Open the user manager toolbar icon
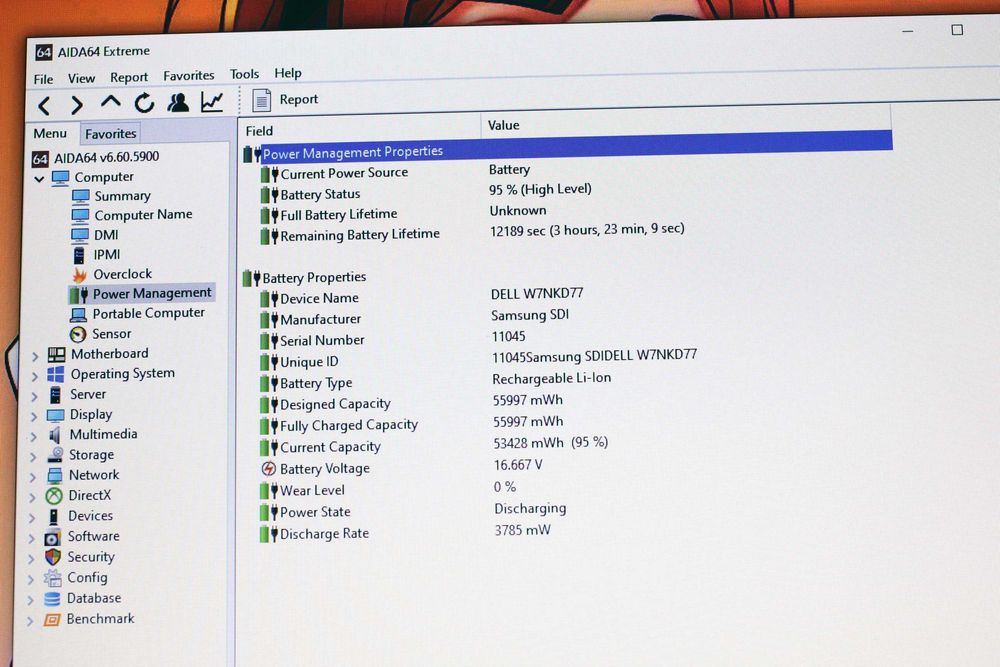 click(x=178, y=102)
